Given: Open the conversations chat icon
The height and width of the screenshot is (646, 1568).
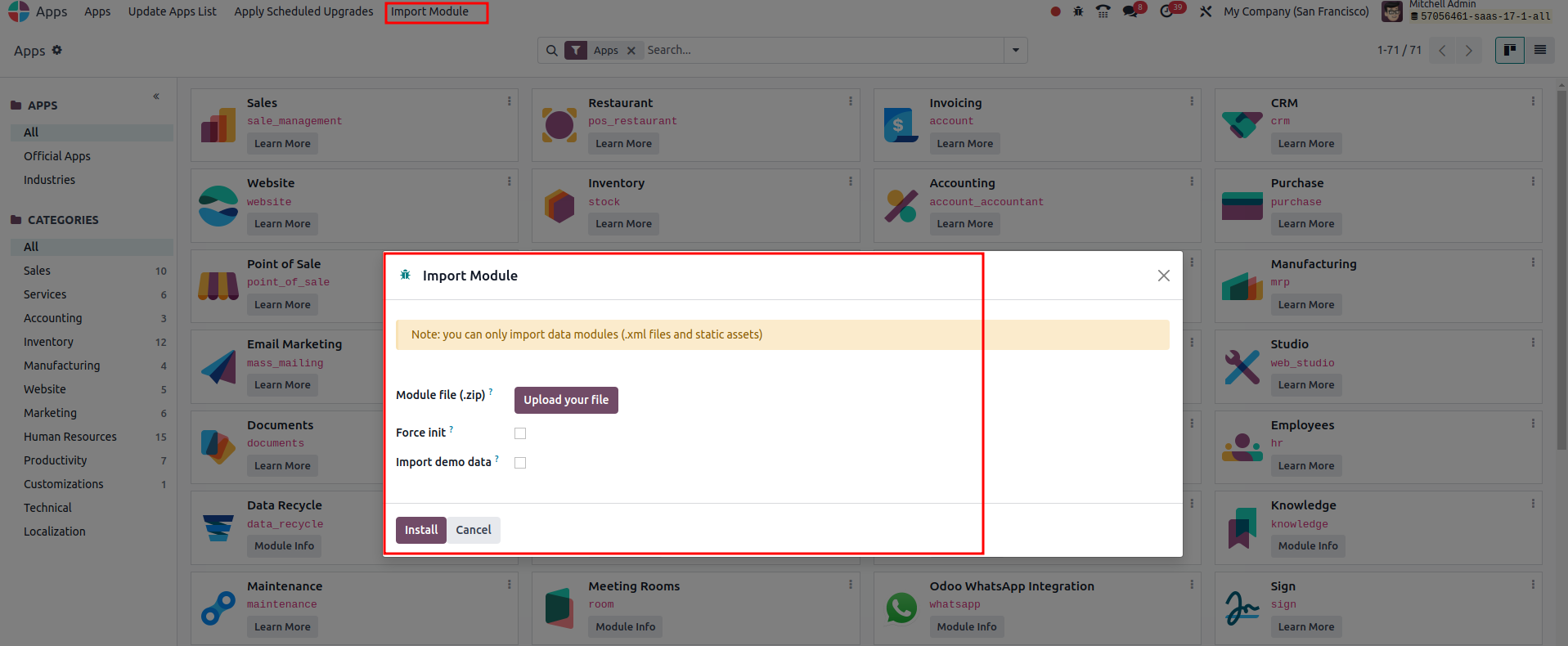Looking at the screenshot, I should pyautogui.click(x=1130, y=11).
